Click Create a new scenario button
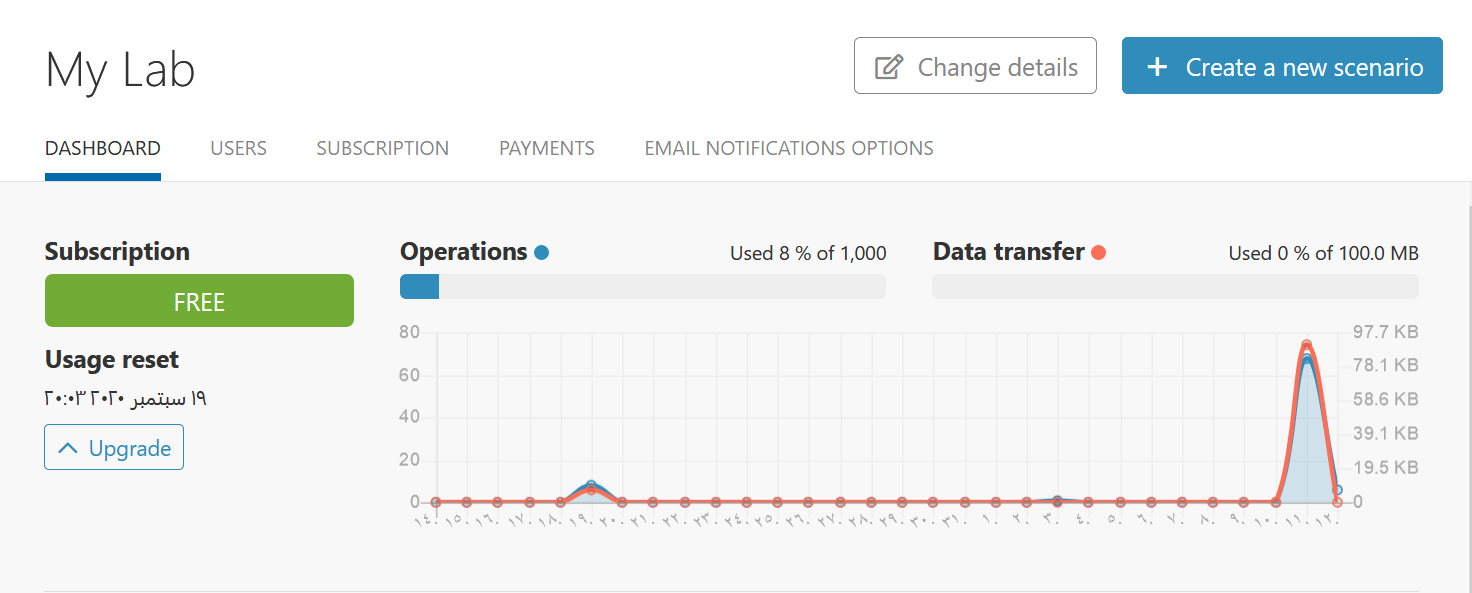Viewport: 1472px width, 593px height. pos(1282,66)
